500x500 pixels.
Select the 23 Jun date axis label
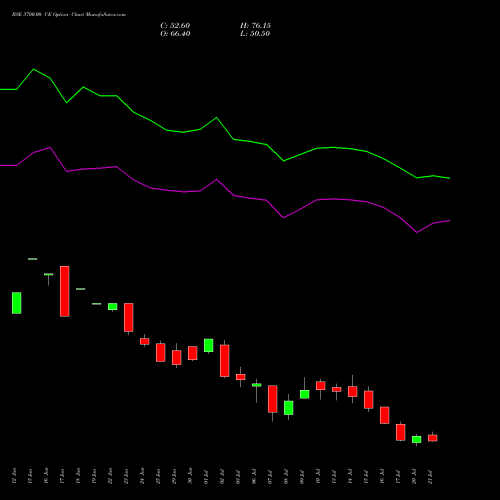pos(126,476)
